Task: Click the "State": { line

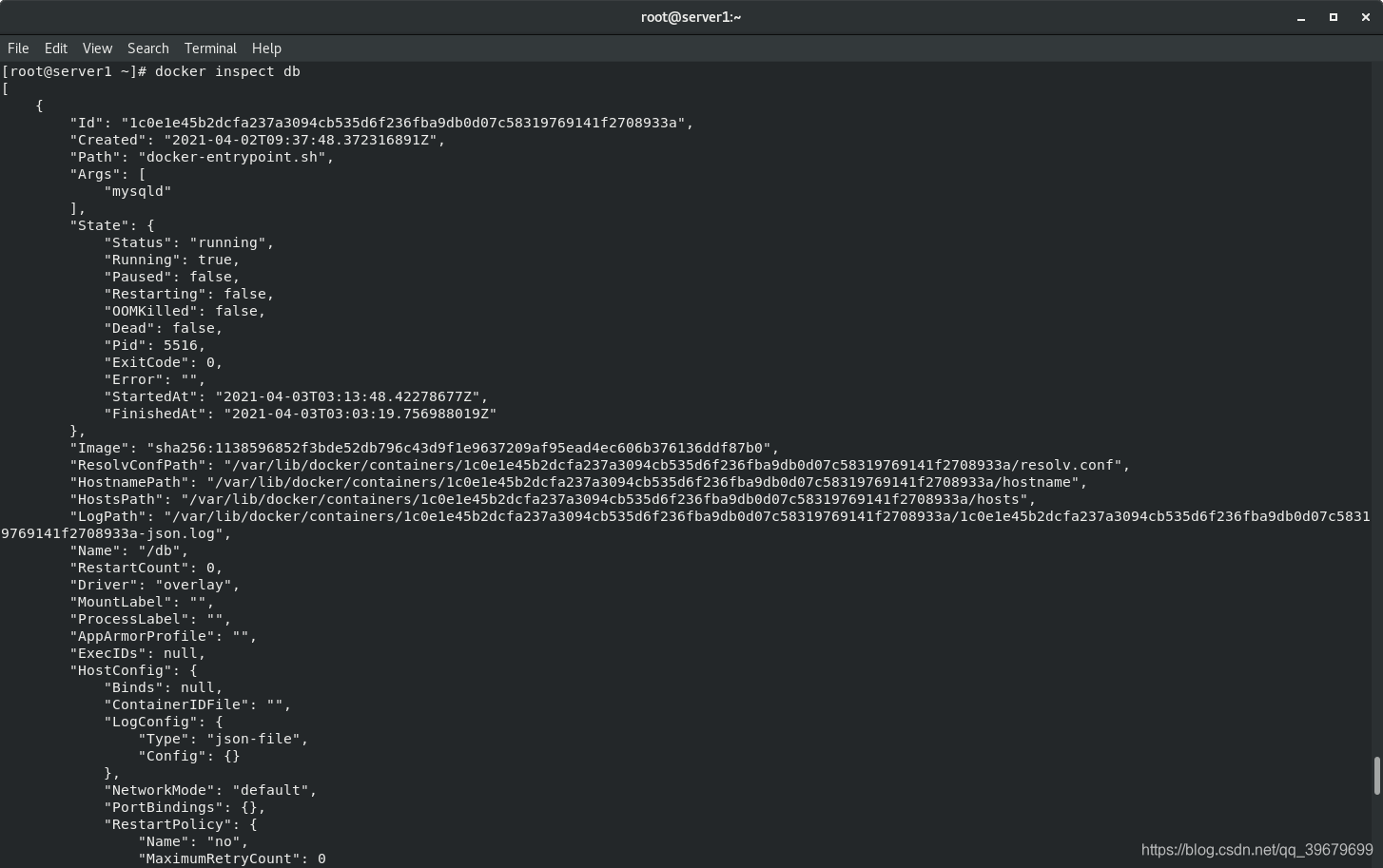Action: [112, 225]
